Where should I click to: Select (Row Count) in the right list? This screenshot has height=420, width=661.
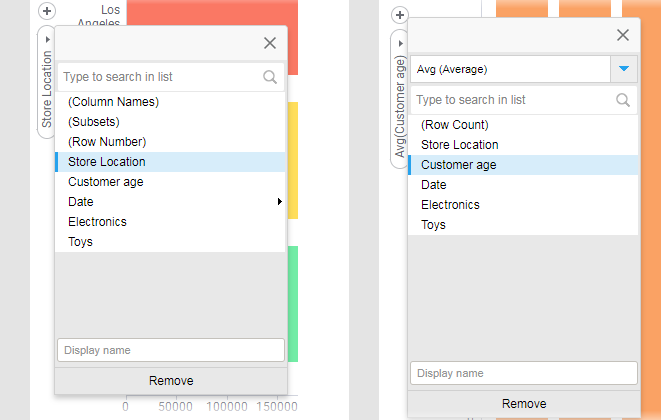pos(454,125)
